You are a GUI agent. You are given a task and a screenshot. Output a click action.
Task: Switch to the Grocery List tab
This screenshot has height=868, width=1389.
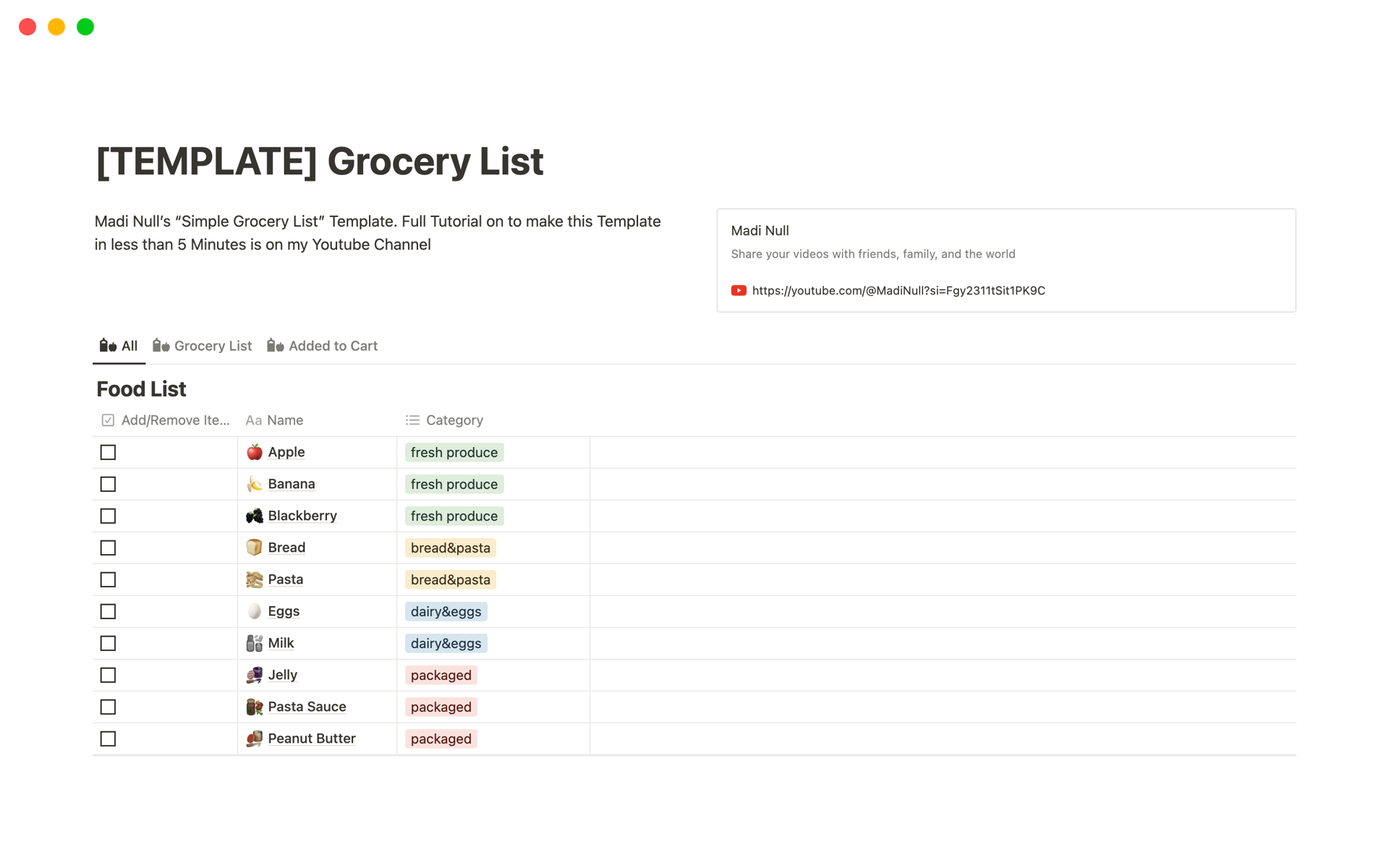(x=213, y=345)
